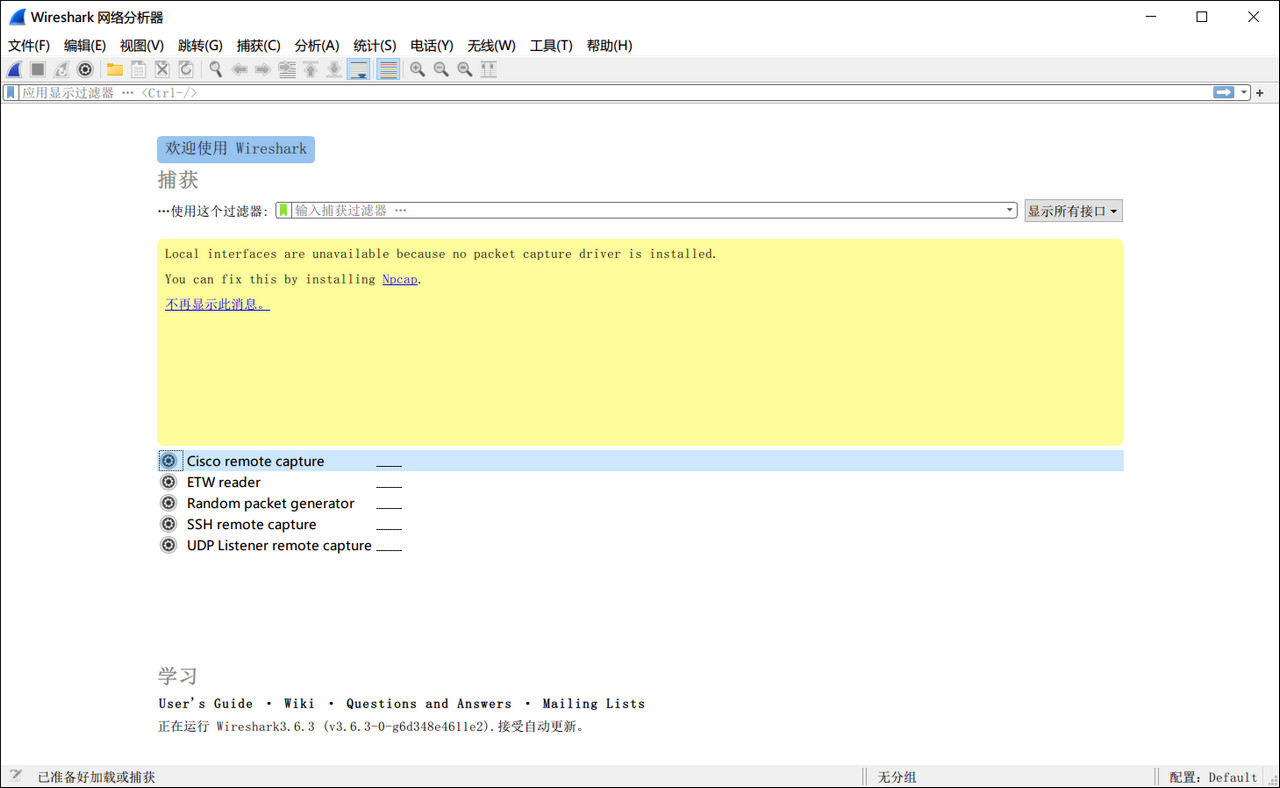Open a capture file via folder icon
The height and width of the screenshot is (788, 1280).
point(115,69)
